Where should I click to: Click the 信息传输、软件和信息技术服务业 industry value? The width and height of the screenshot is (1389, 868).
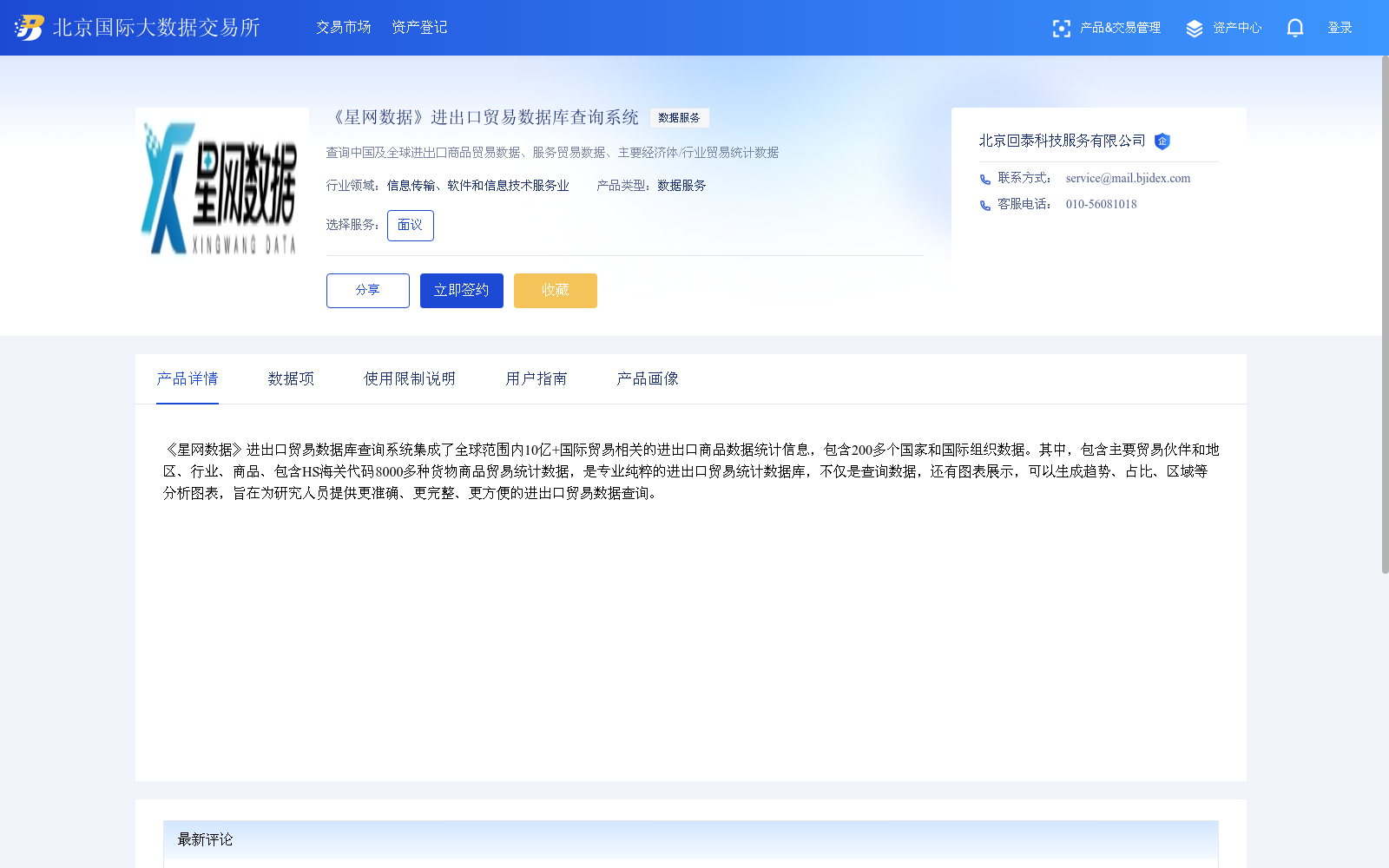[478, 186]
